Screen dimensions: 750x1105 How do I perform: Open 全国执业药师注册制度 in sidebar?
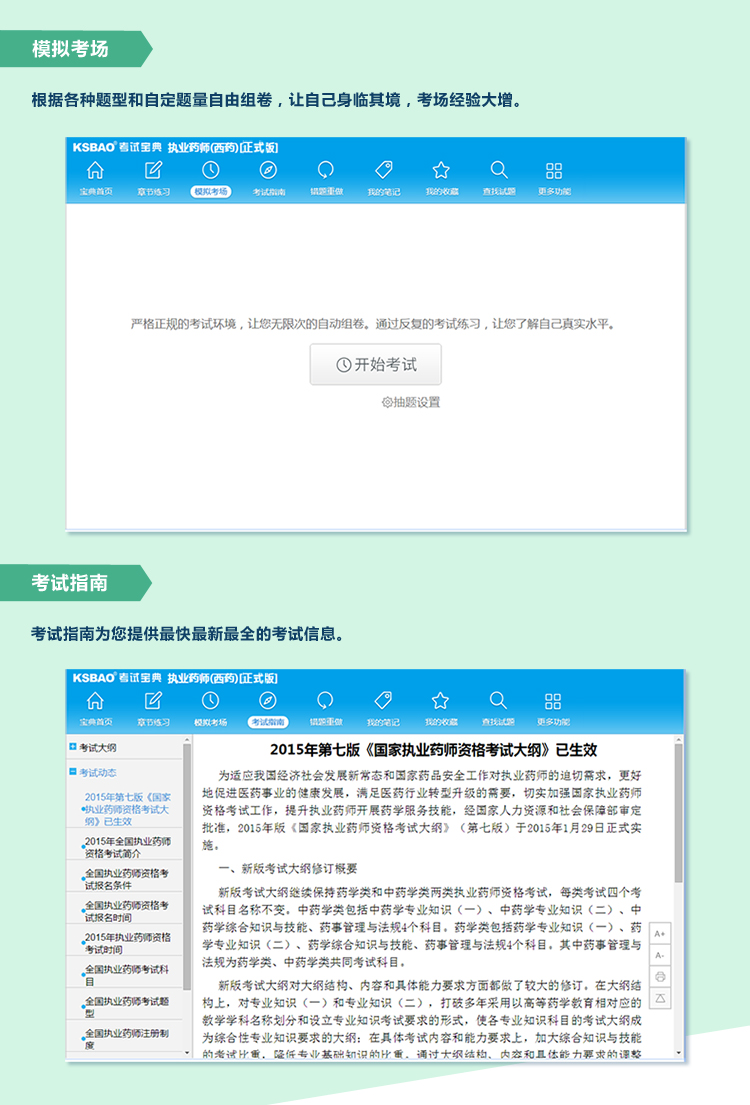point(127,1039)
